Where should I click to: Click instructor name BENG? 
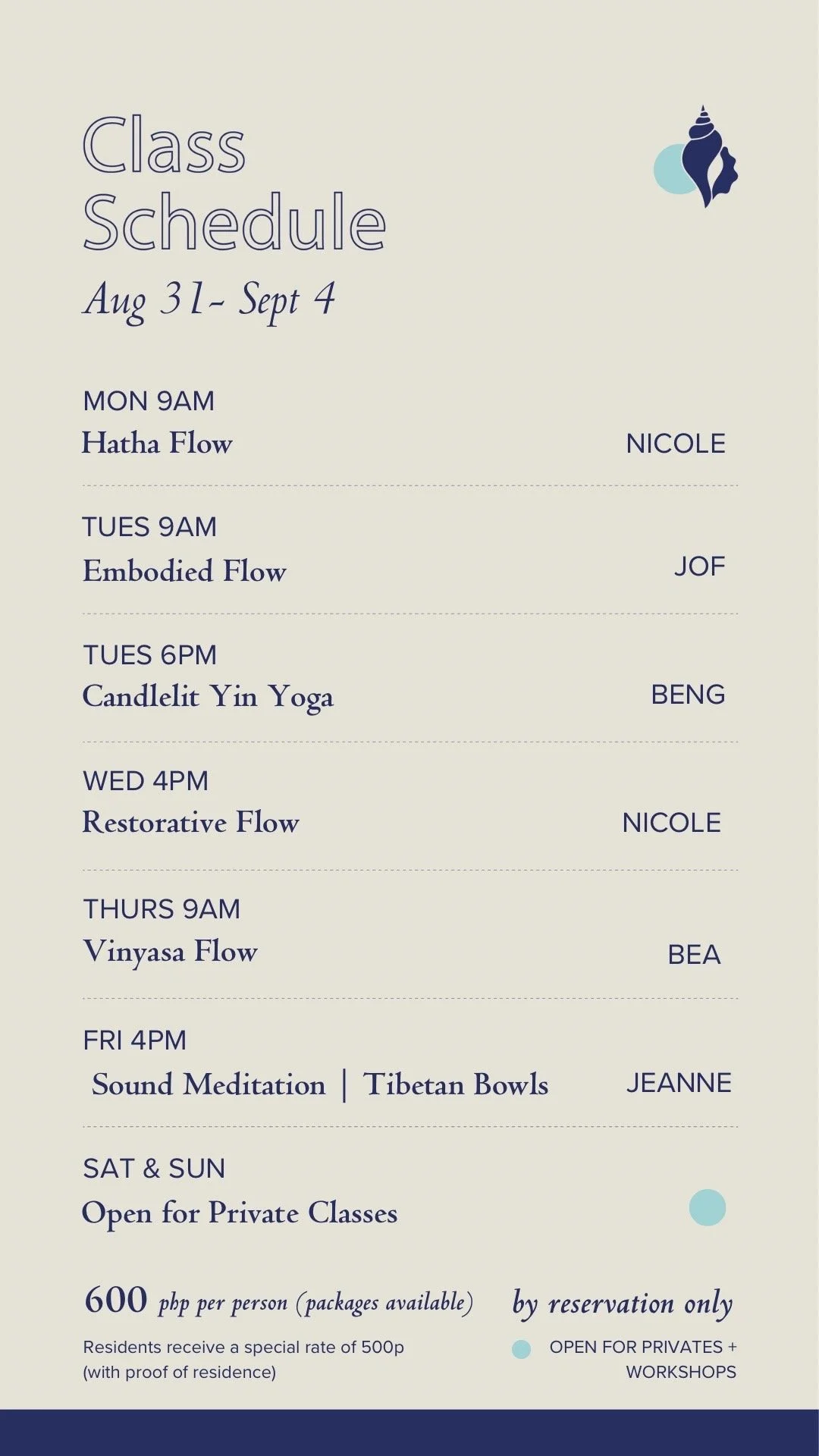[688, 695]
